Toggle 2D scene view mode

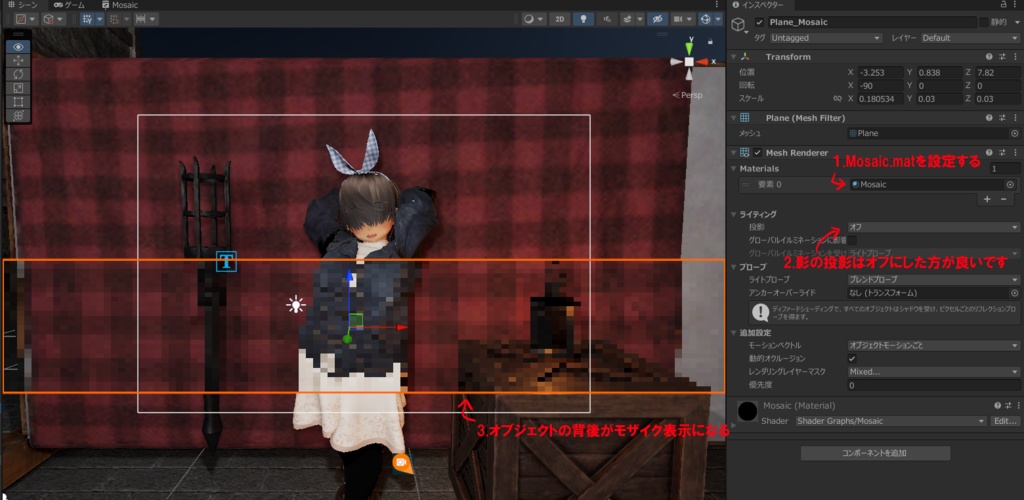click(559, 19)
